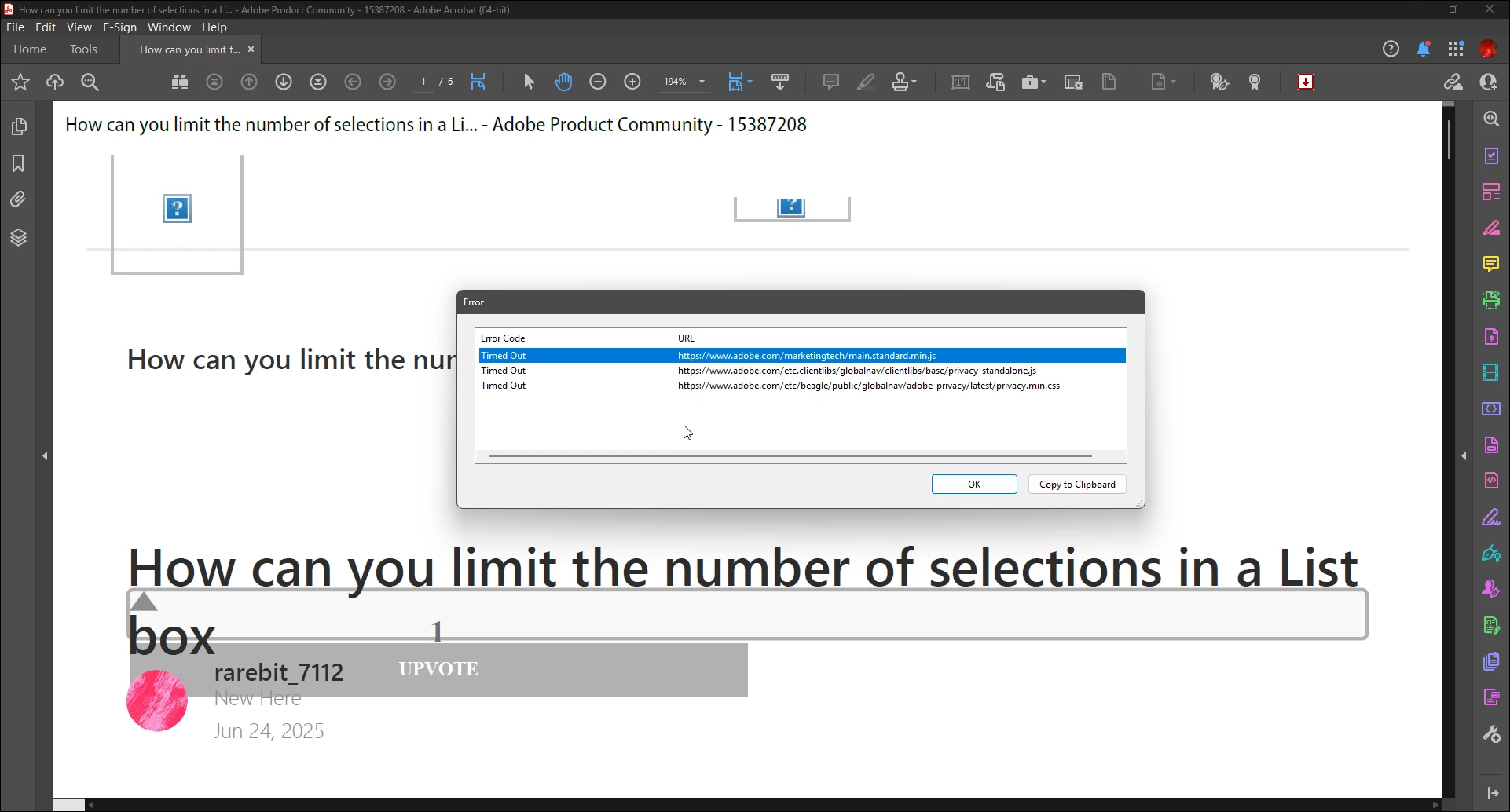The image size is (1510, 812).
Task: Click the rarebit_7112 username
Action: [279, 673]
